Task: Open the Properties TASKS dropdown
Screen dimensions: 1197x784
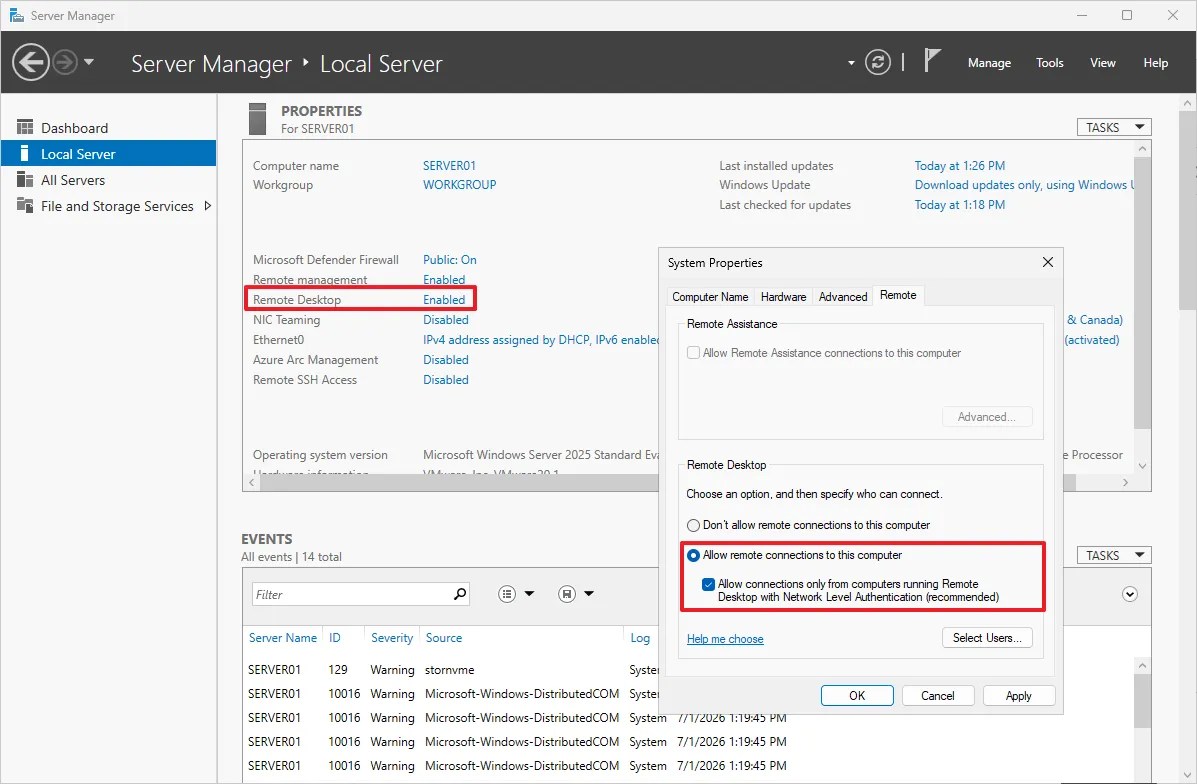Action: pos(1114,127)
